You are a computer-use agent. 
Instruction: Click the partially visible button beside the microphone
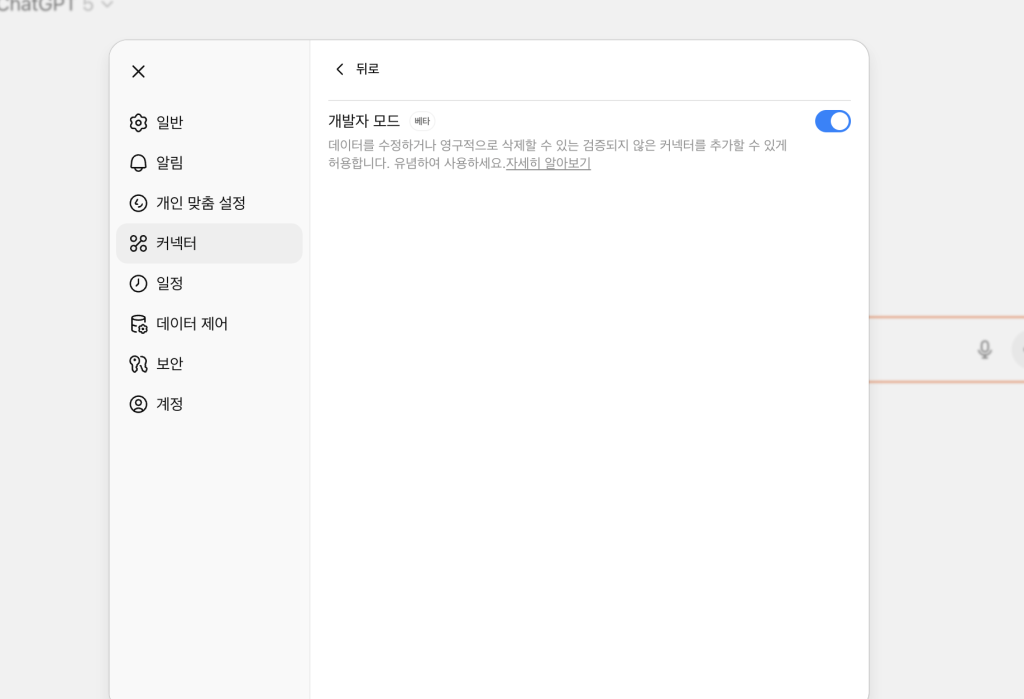coord(1018,349)
